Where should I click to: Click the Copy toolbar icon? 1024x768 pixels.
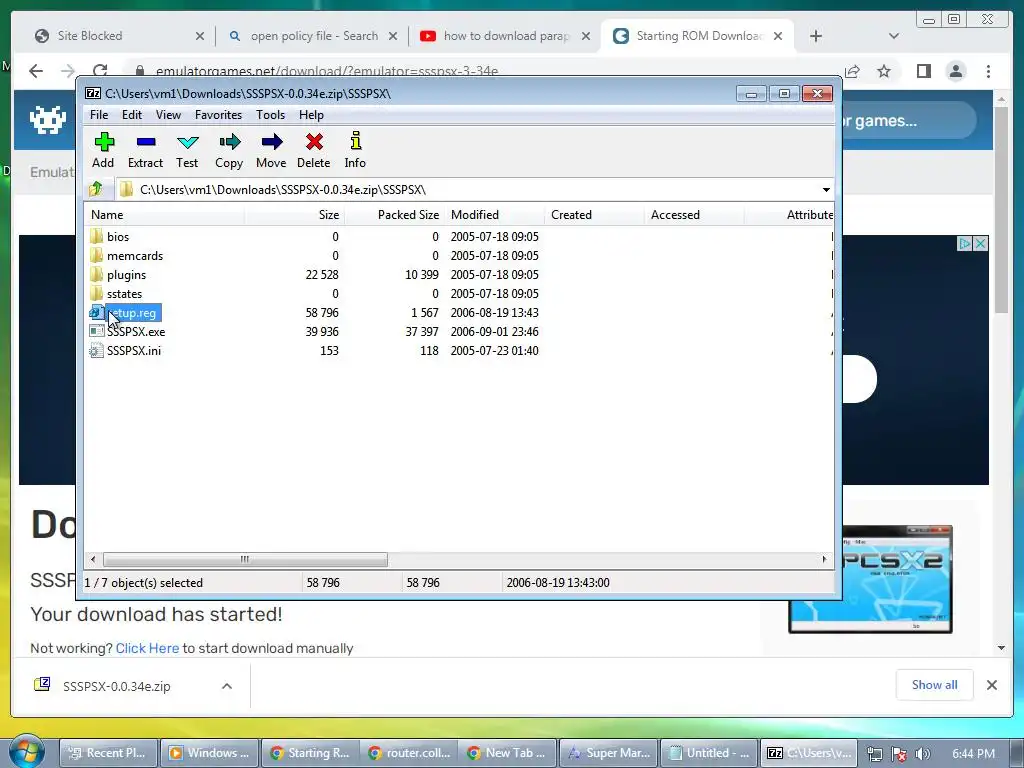pos(229,150)
